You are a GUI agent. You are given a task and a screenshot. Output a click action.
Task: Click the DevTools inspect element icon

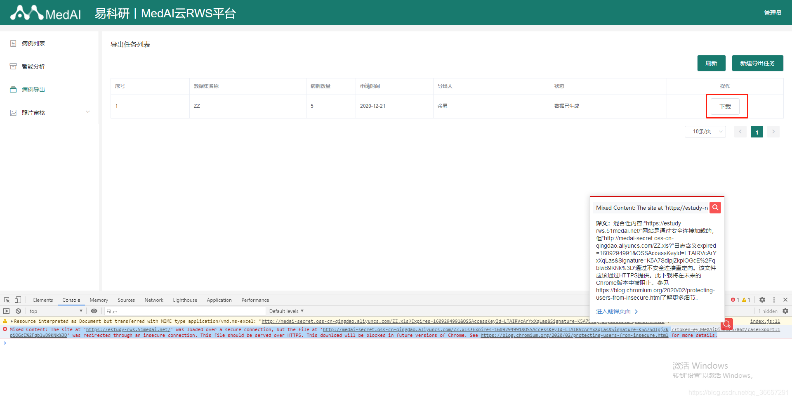[x=8, y=299]
